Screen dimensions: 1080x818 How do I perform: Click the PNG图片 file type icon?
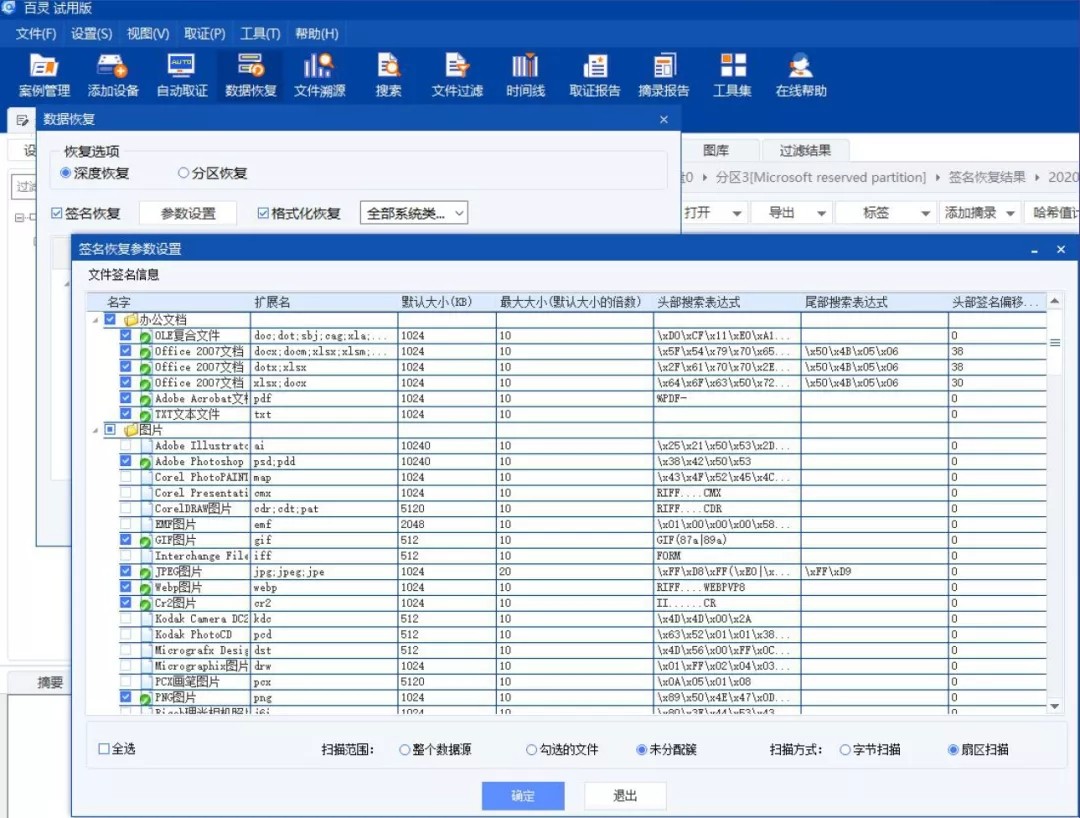[x=145, y=698]
